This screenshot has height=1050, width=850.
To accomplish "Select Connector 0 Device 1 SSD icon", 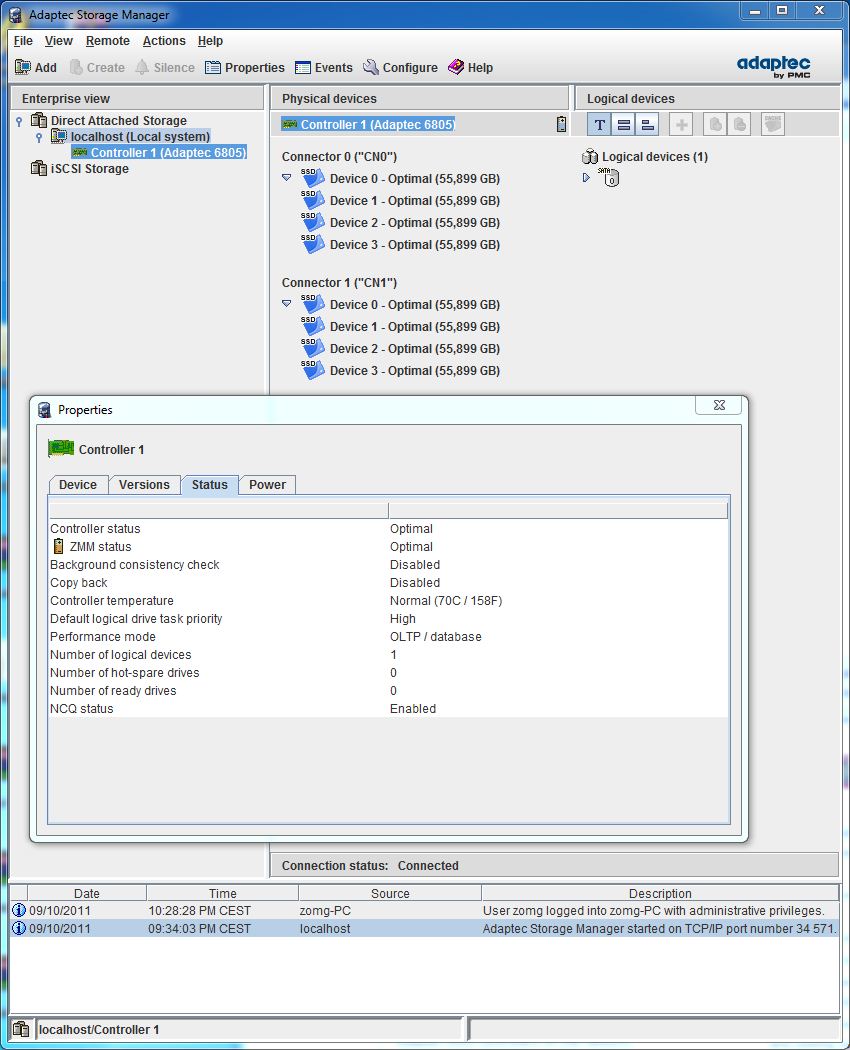I will click(313, 201).
